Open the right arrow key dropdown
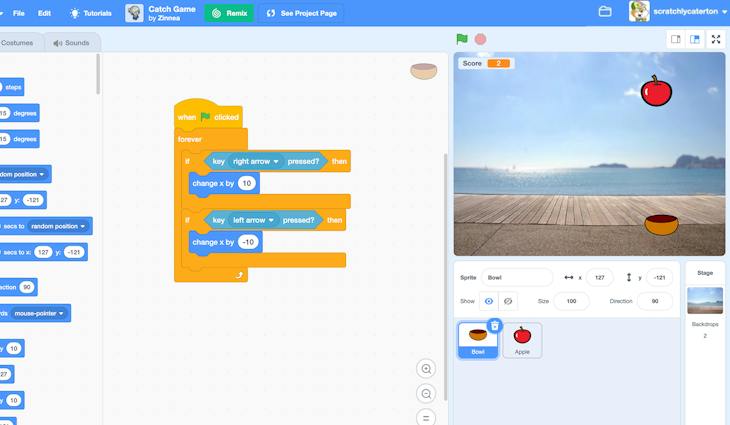 point(256,162)
